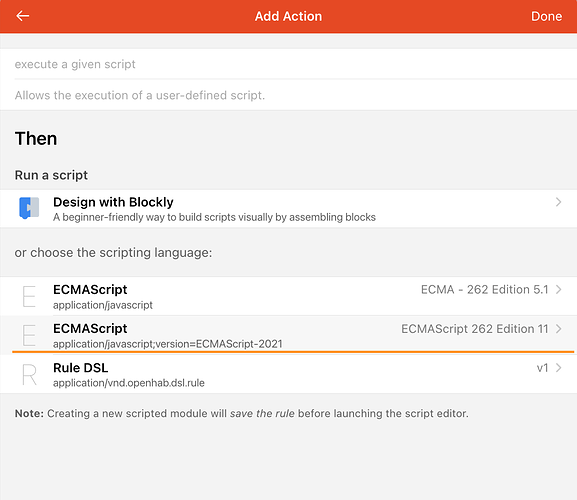Click the E icon for ECMAScript-2021
The width and height of the screenshot is (577, 500).
29,336
